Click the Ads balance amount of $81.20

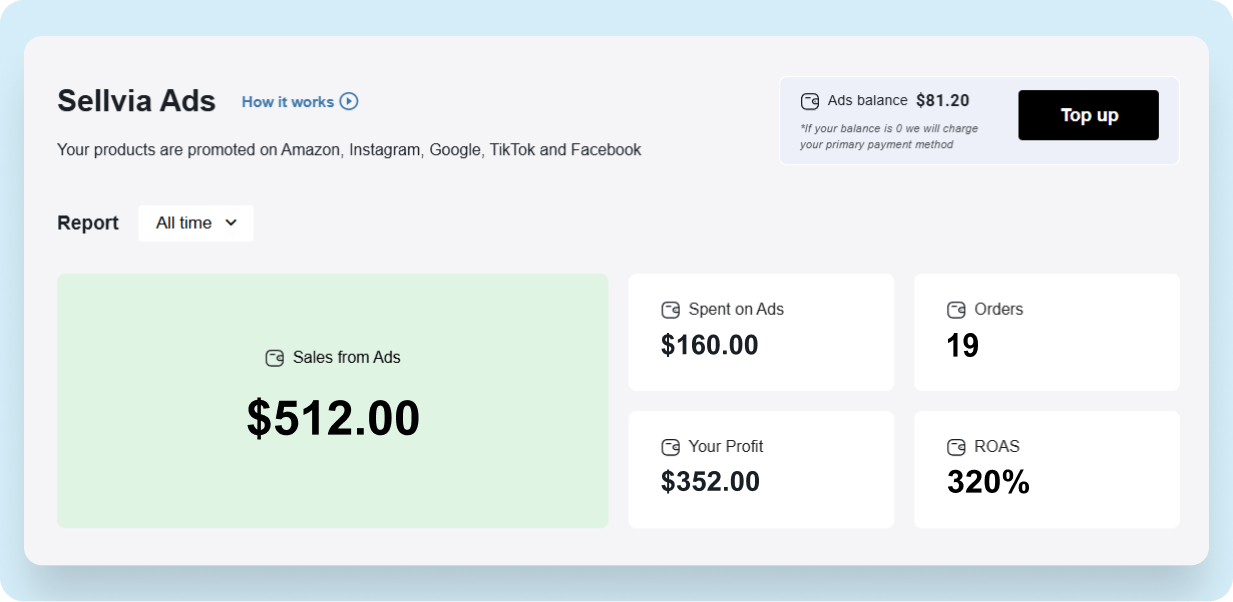[942, 100]
